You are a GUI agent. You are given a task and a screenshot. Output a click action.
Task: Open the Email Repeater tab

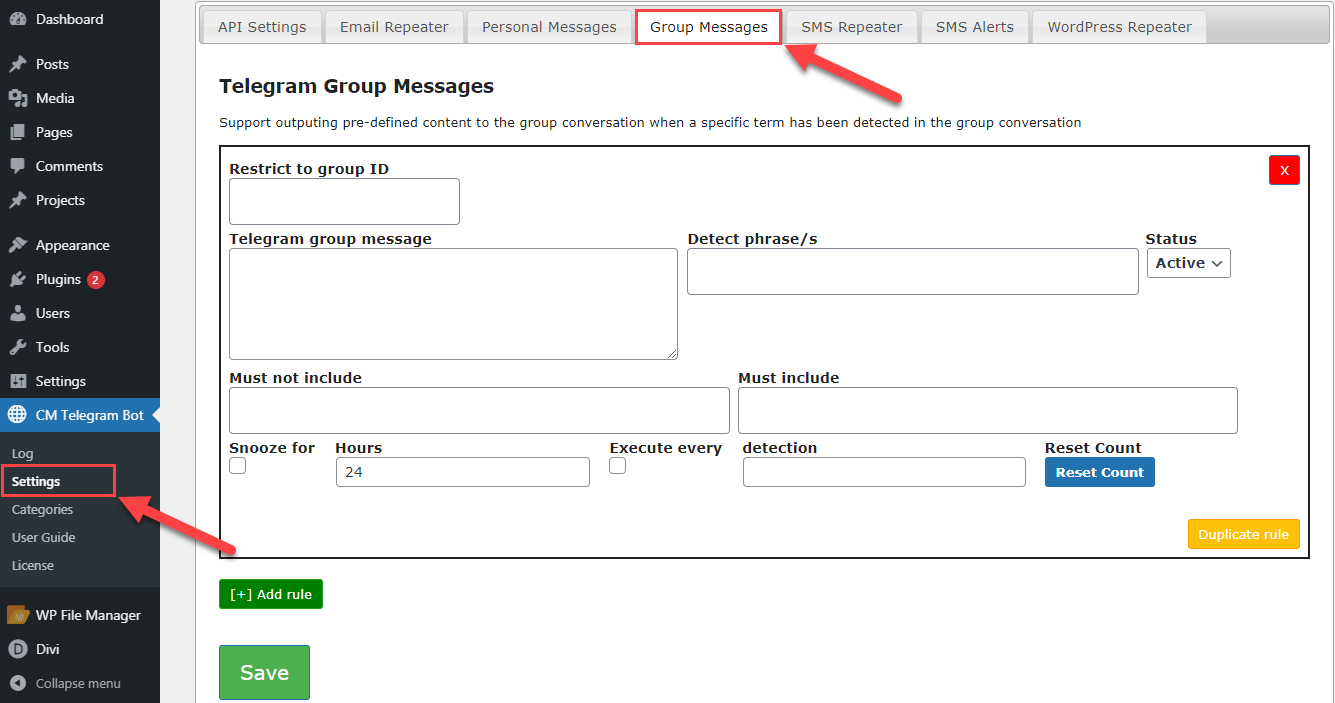pos(394,27)
